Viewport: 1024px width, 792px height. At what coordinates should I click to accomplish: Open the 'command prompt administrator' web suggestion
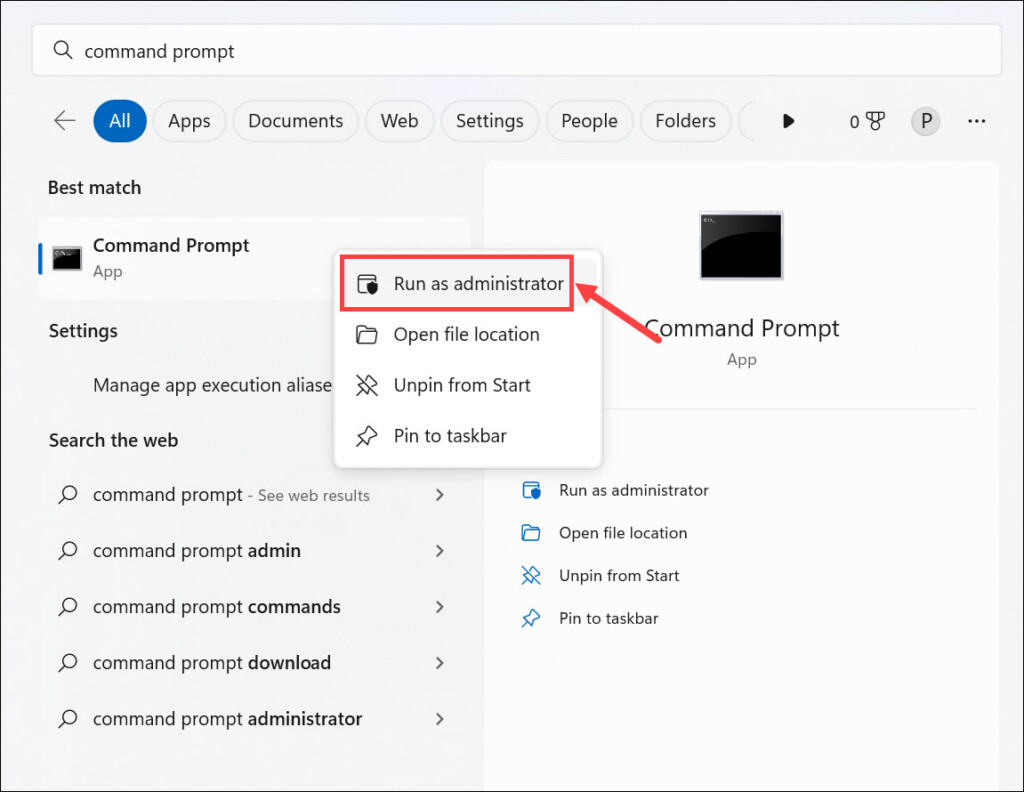(x=227, y=719)
